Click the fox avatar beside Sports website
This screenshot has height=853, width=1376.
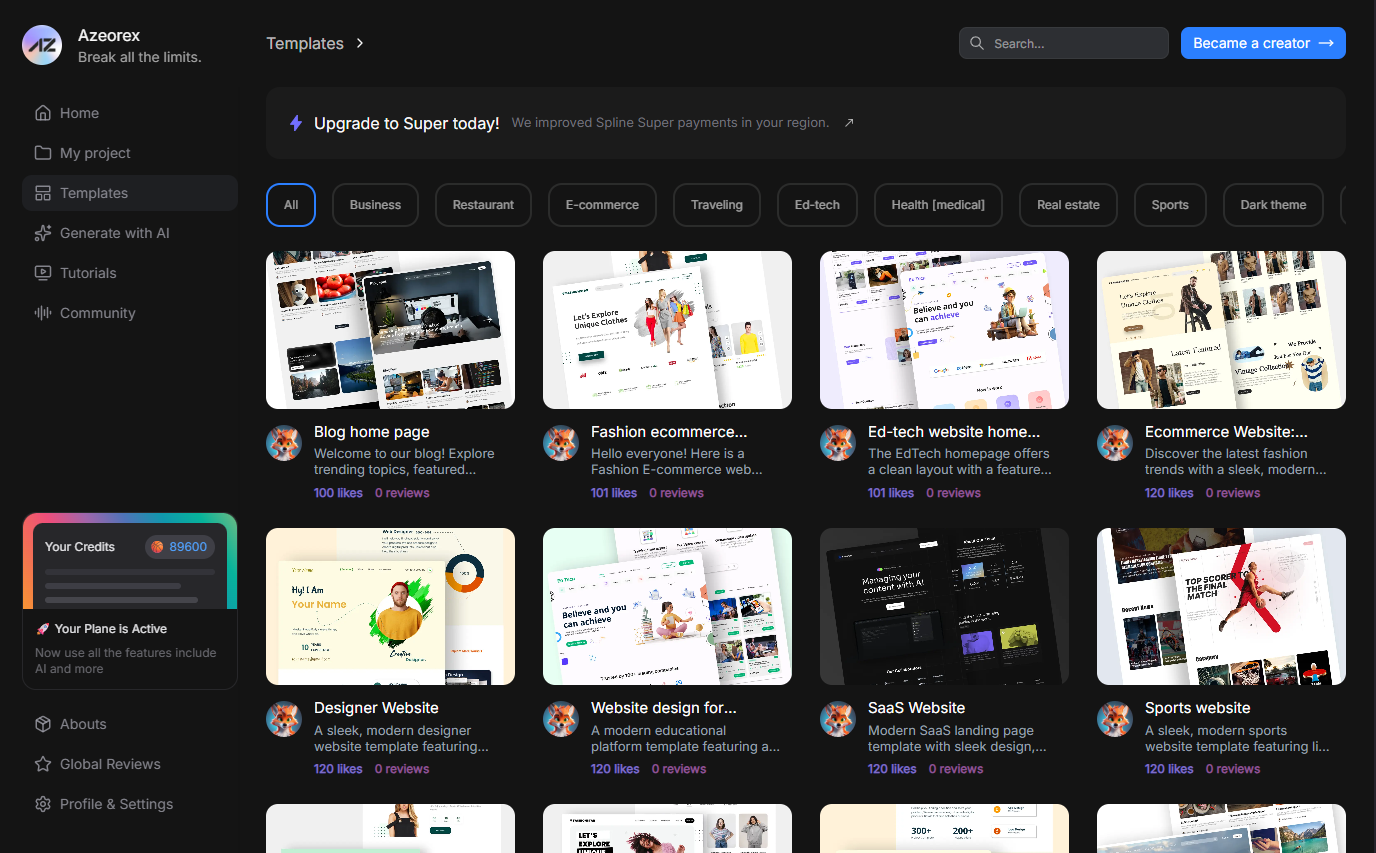pyautogui.click(x=1115, y=719)
